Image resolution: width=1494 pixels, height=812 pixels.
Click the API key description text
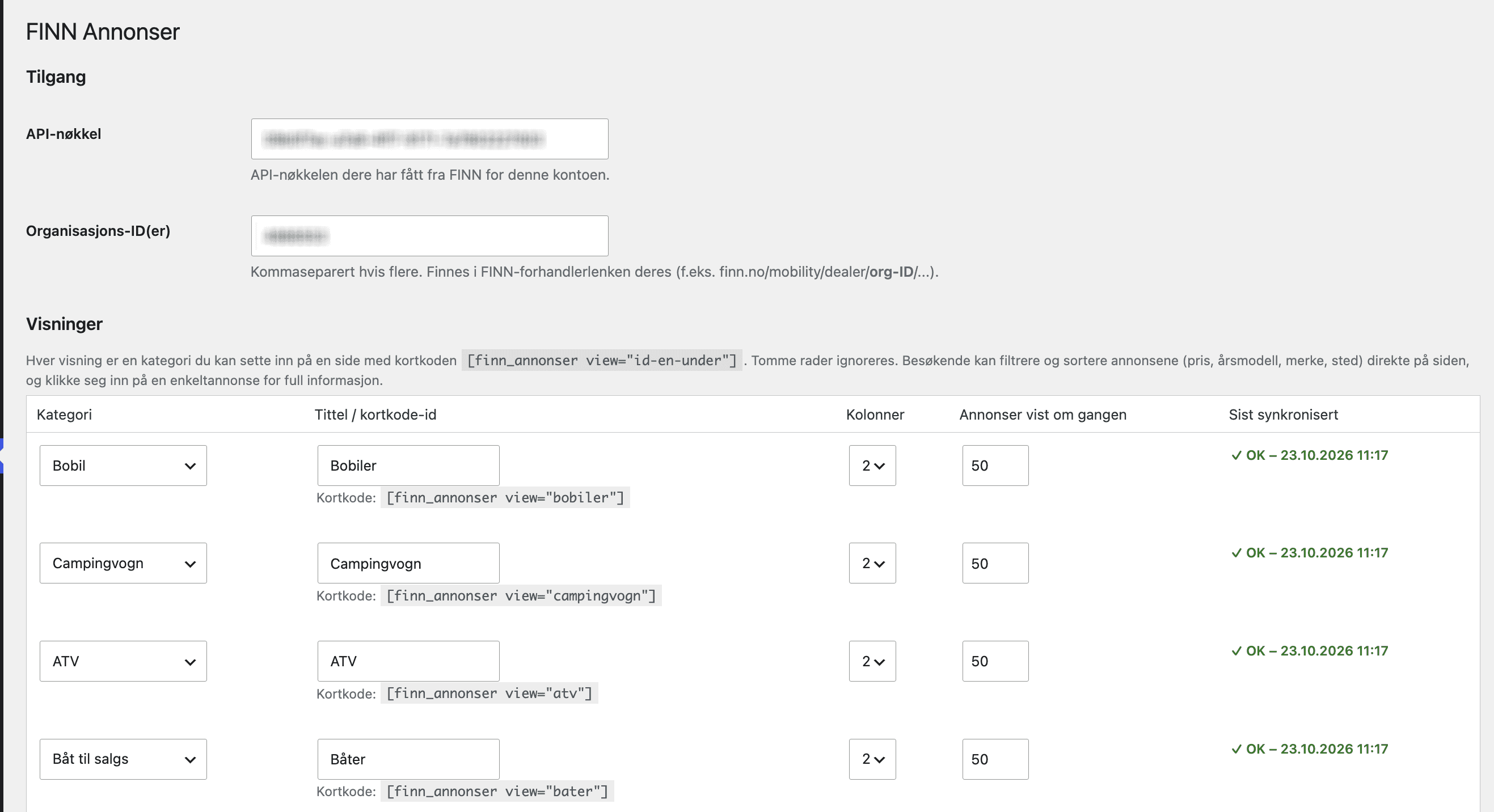tap(430, 175)
